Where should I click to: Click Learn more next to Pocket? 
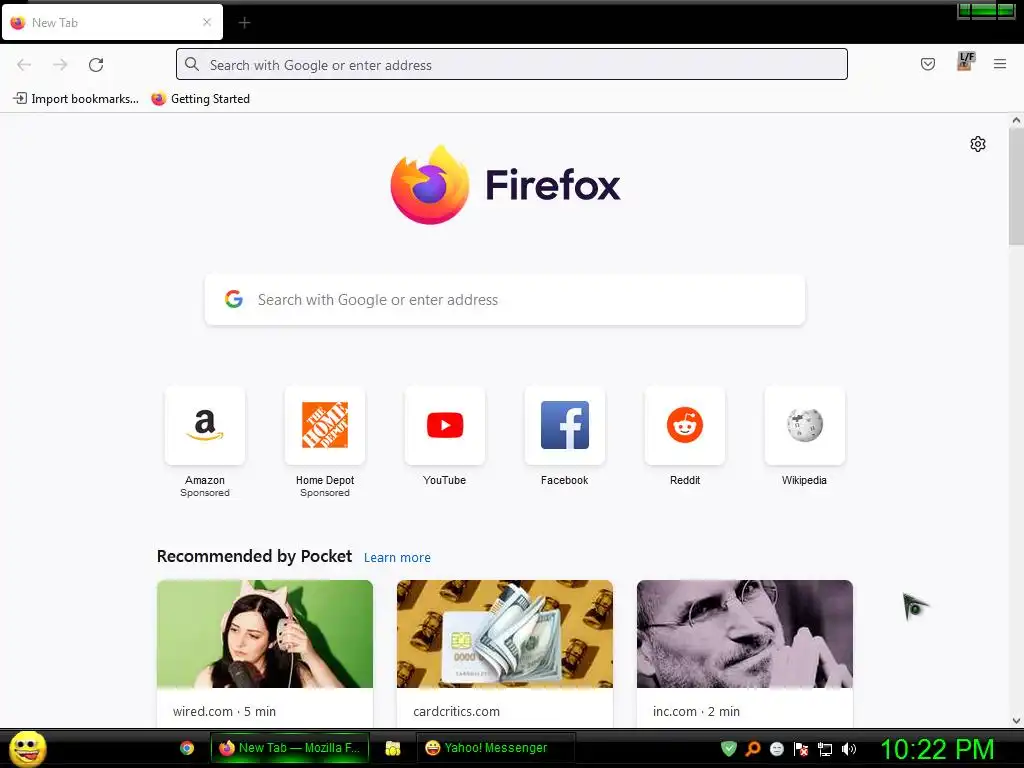(397, 558)
